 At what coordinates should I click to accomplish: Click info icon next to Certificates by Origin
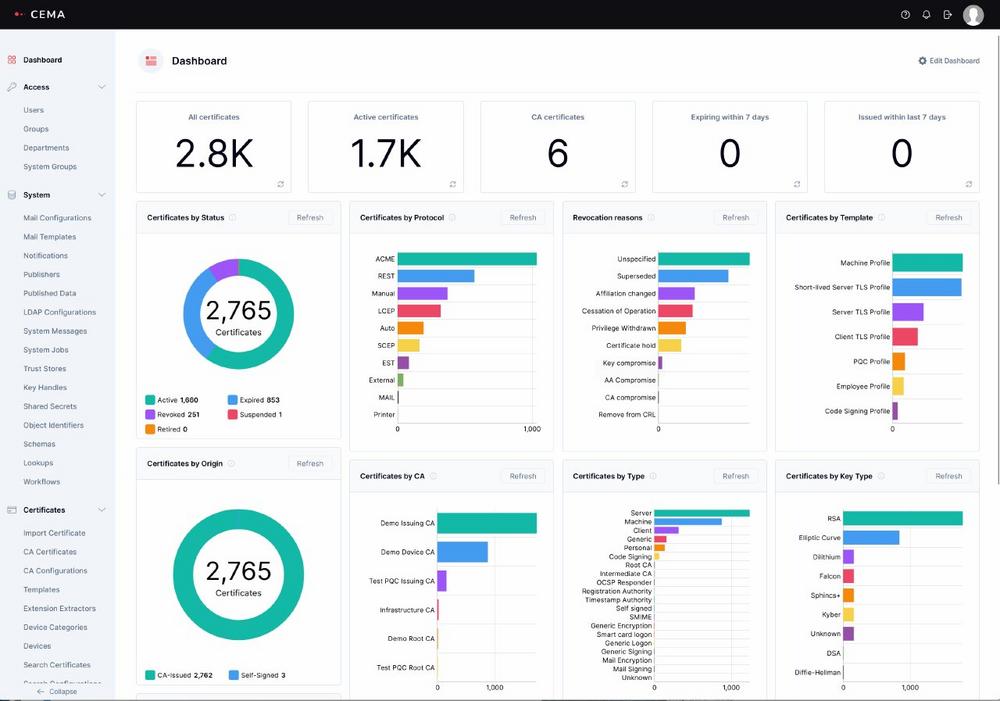pyautogui.click(x=231, y=464)
